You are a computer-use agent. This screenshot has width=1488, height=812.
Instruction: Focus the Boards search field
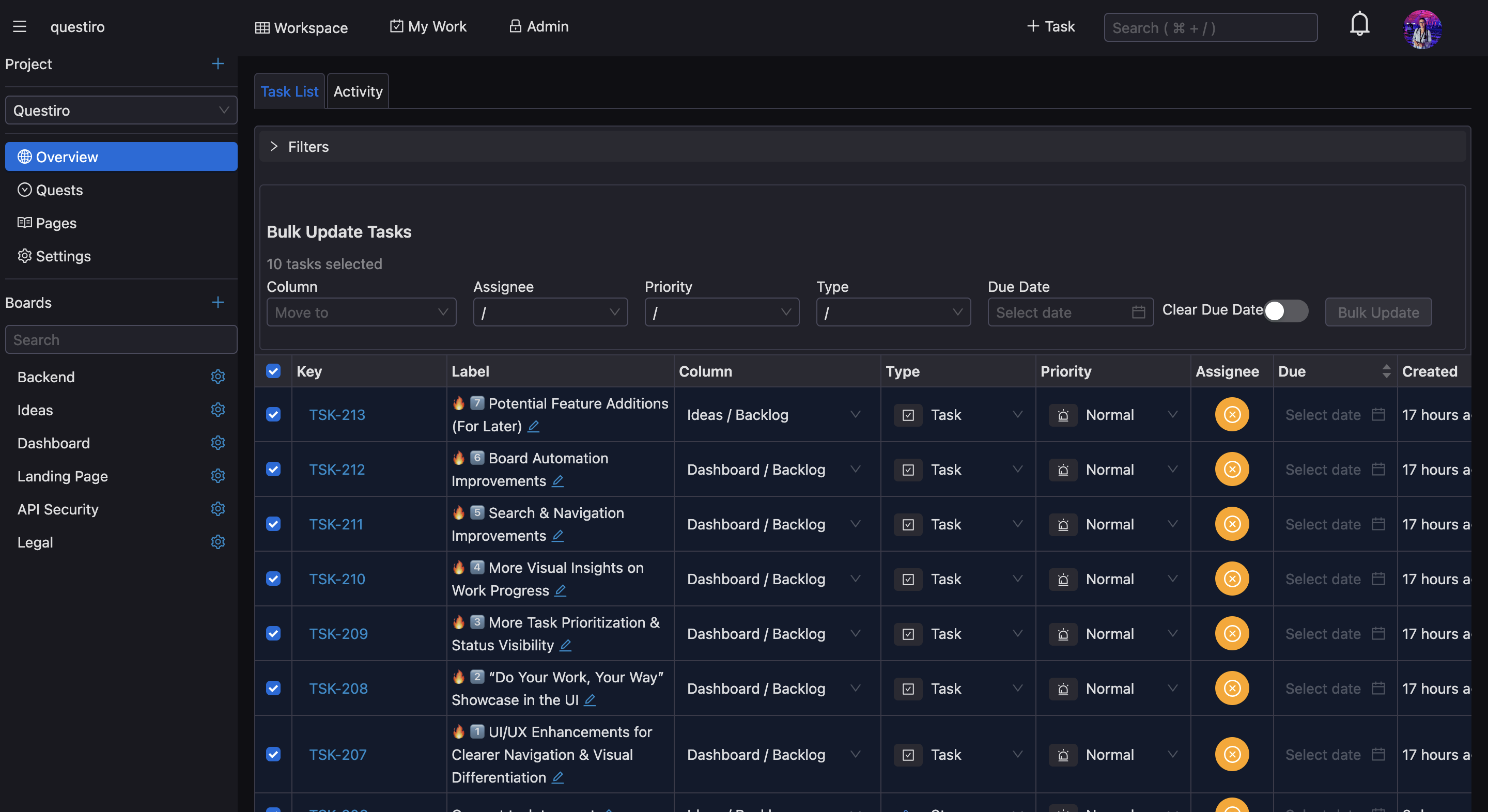click(121, 339)
